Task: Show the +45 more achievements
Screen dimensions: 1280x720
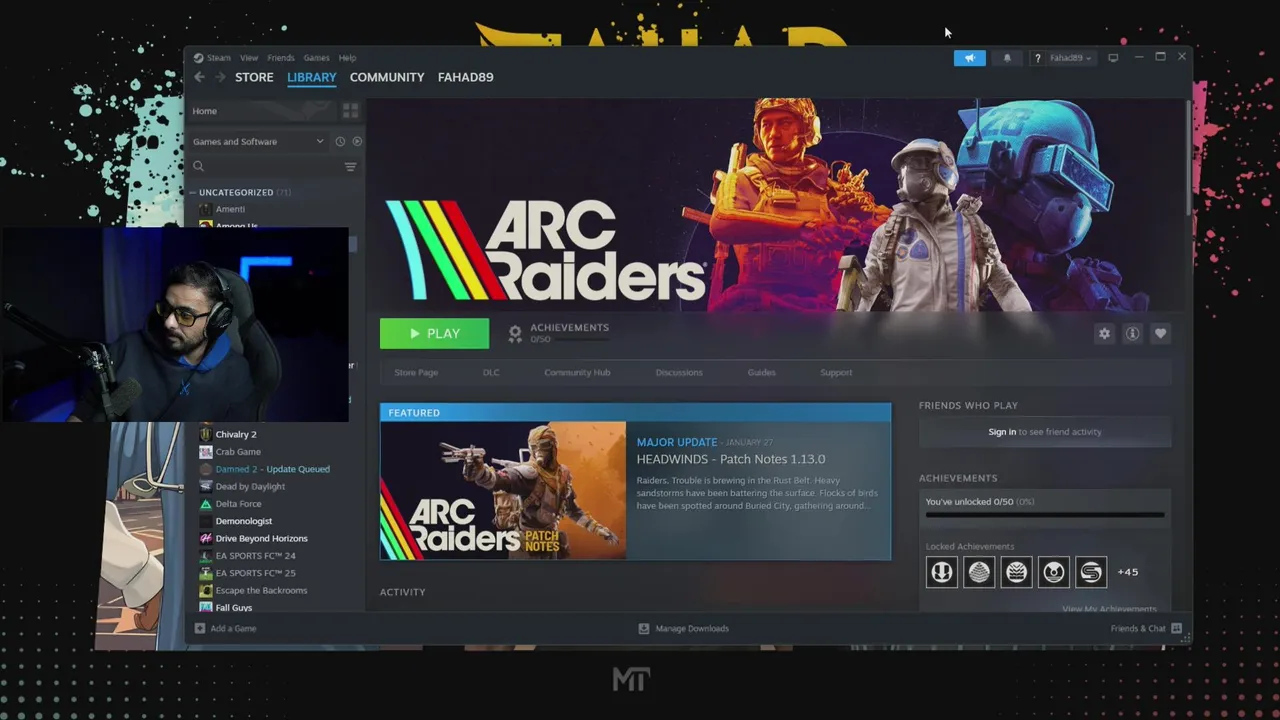Action: [1127, 572]
